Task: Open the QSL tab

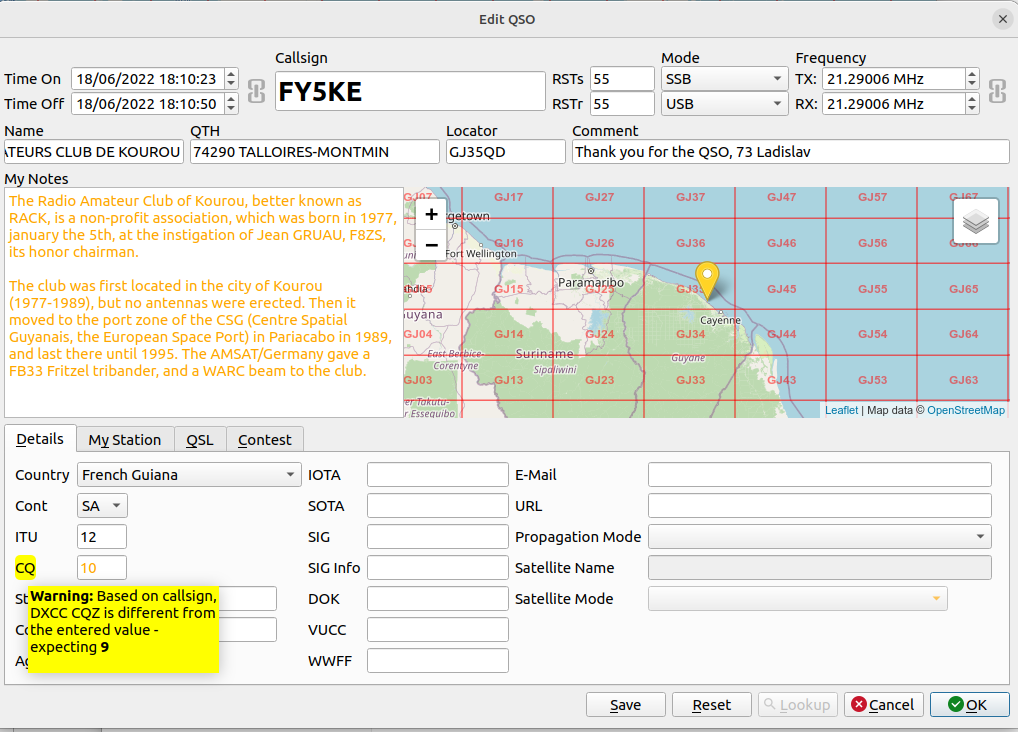Action: pyautogui.click(x=200, y=440)
